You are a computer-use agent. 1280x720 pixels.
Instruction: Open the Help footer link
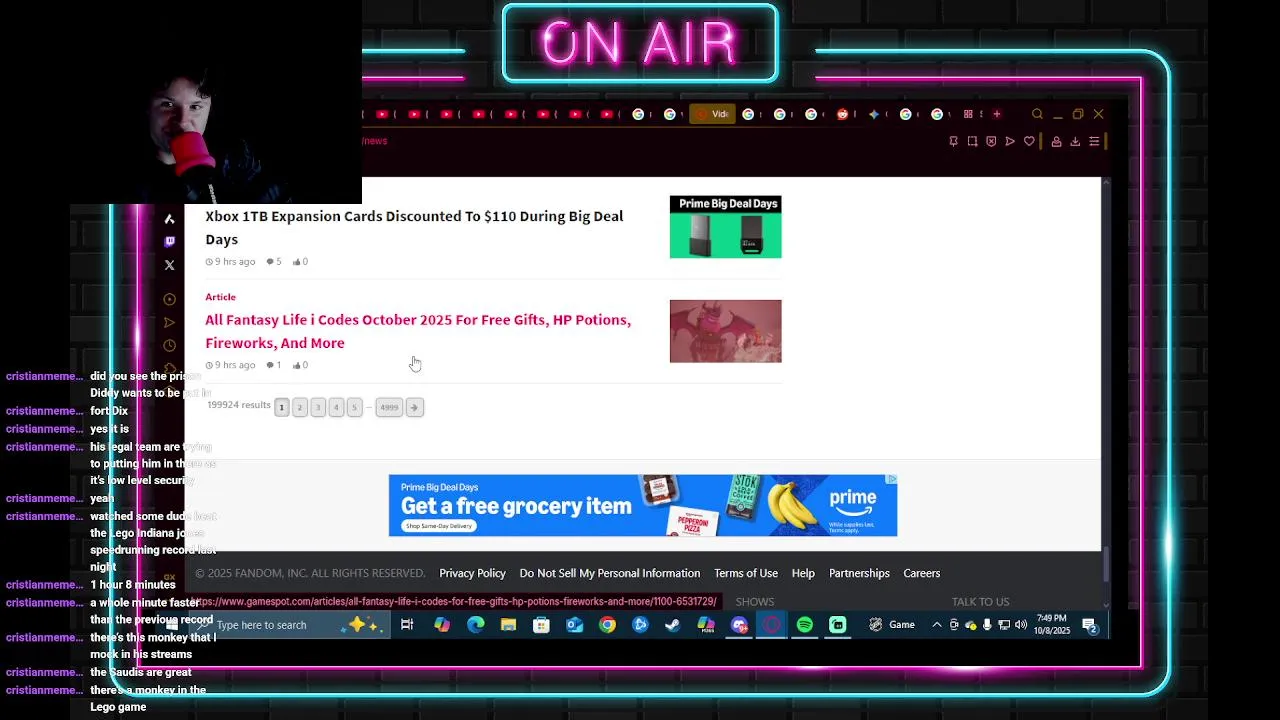(803, 573)
